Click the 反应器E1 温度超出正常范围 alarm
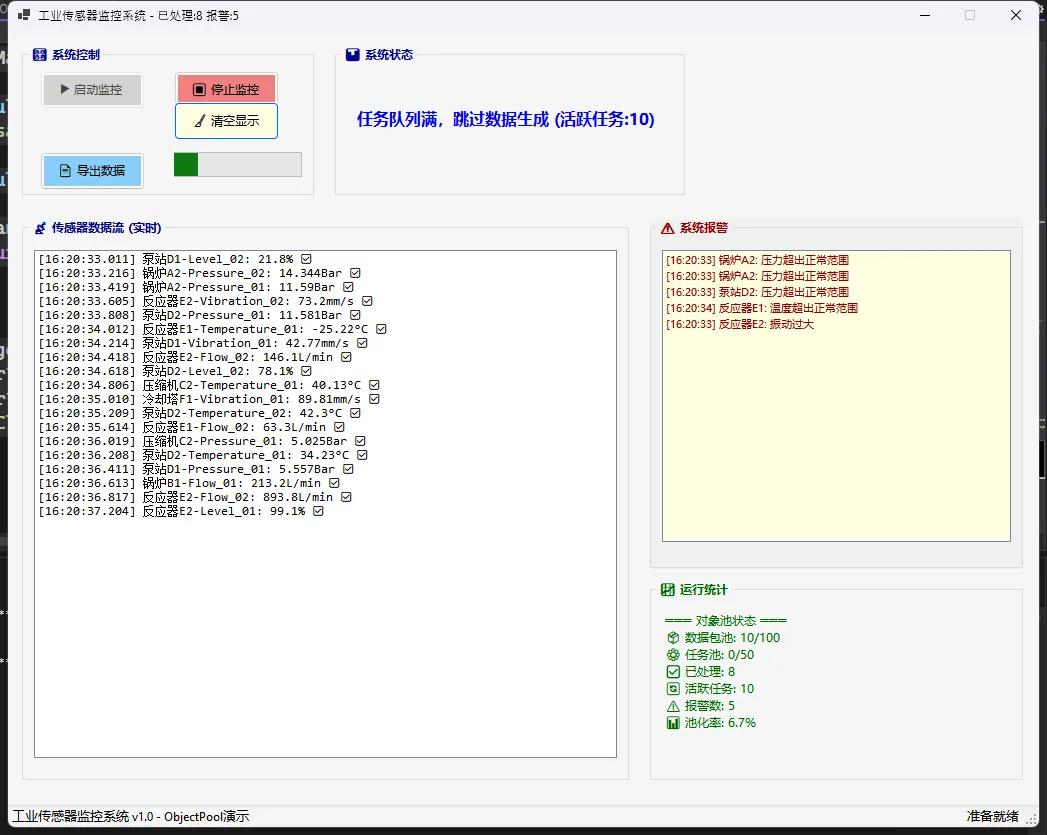Viewport: 1047px width, 835px height. [762, 308]
